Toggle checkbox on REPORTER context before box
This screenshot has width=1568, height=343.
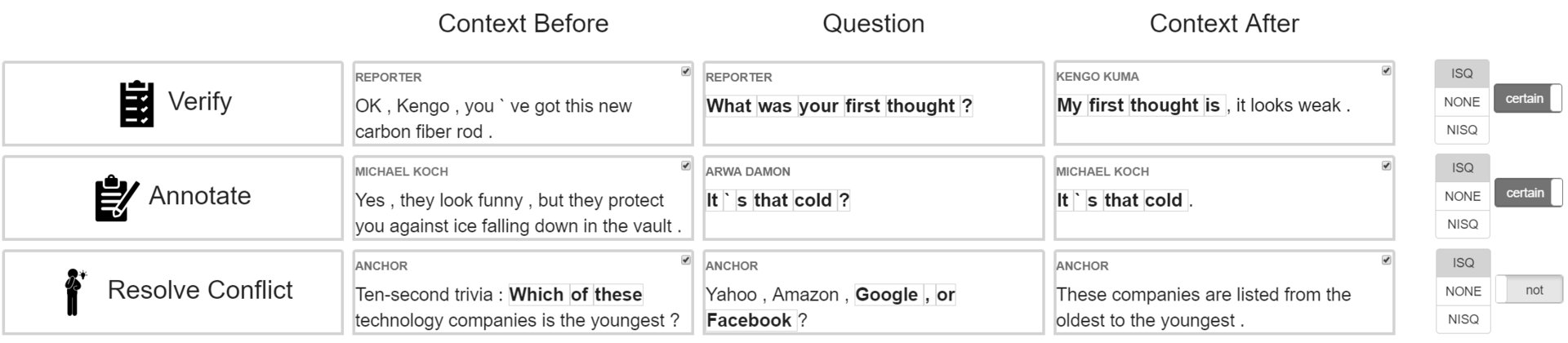tap(686, 71)
